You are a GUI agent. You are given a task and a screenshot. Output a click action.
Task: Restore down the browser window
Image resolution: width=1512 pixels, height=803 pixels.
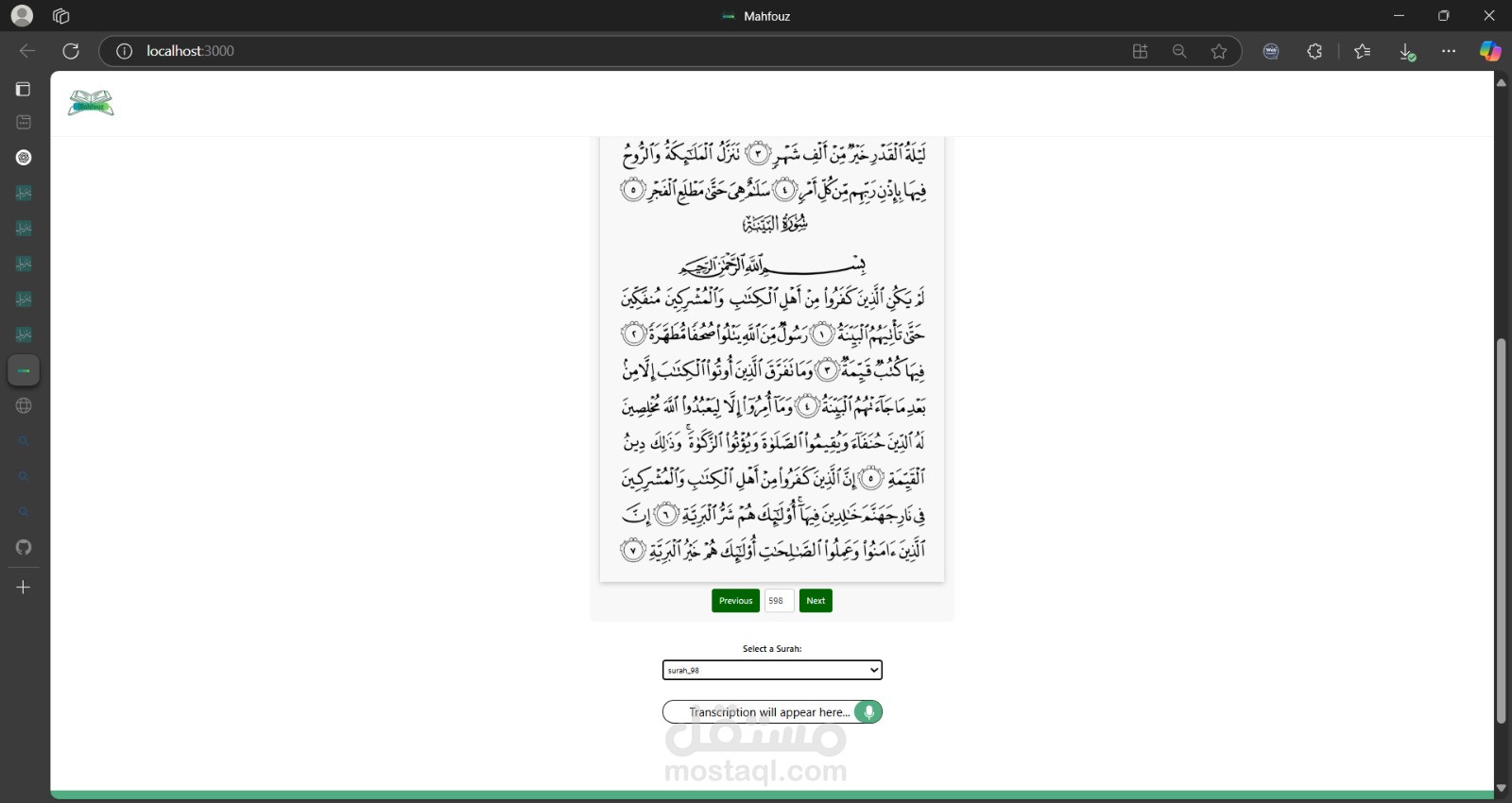coord(1443,16)
